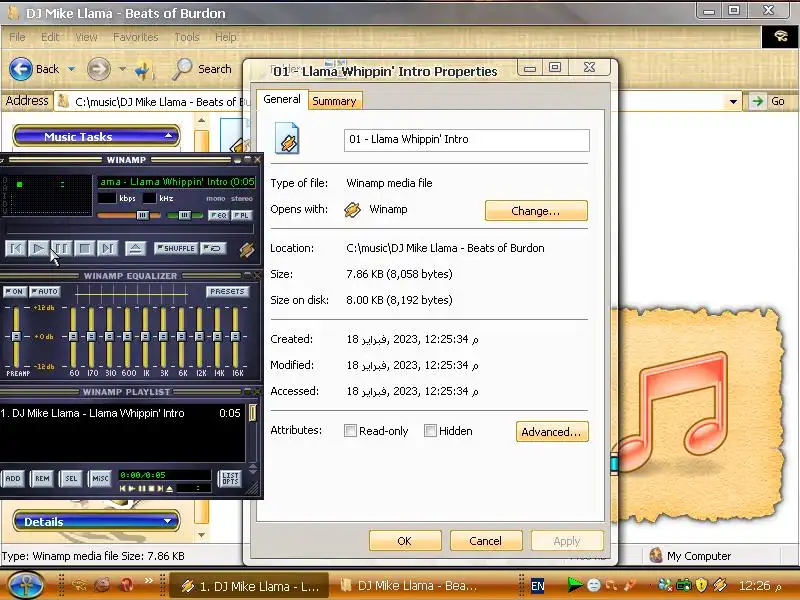Click Winamp's play button
Viewport: 800px width, 600px height.
tap(39, 248)
